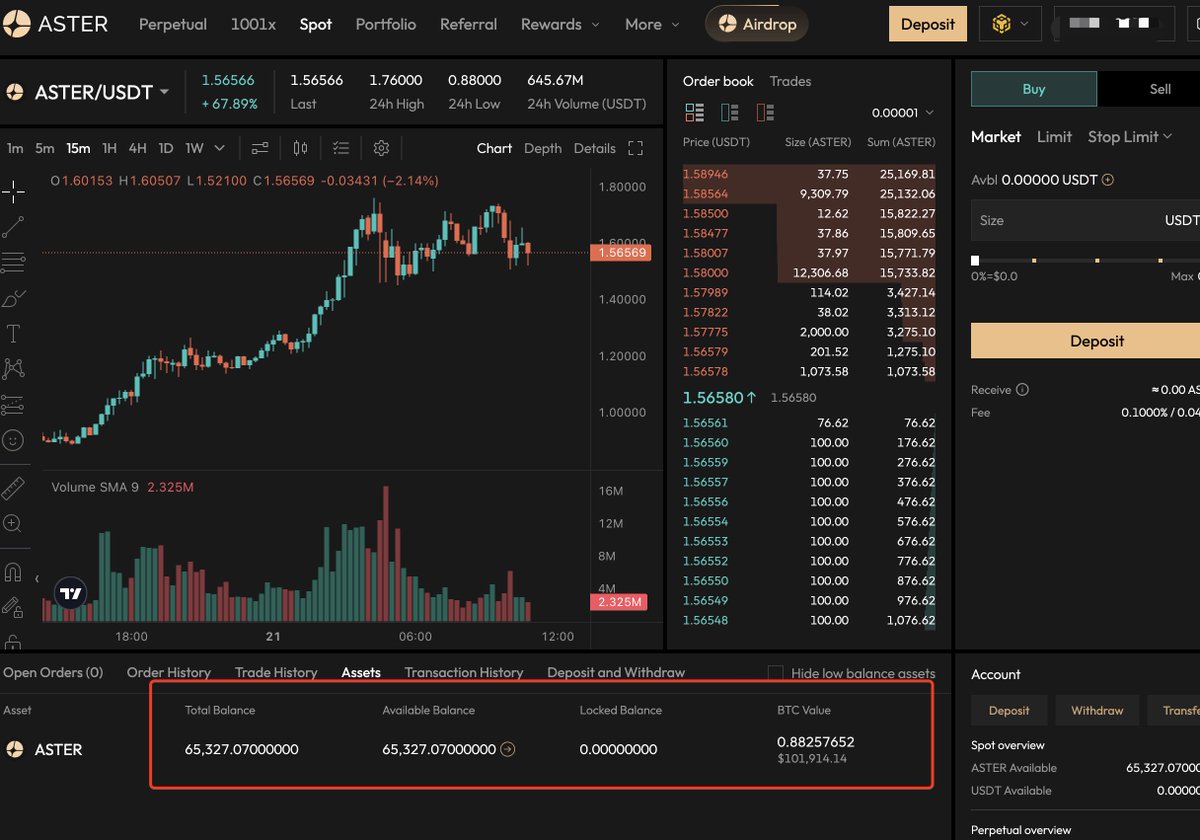The height and width of the screenshot is (840, 1200).
Task: Switch to the Depth chart tab
Action: [x=543, y=148]
